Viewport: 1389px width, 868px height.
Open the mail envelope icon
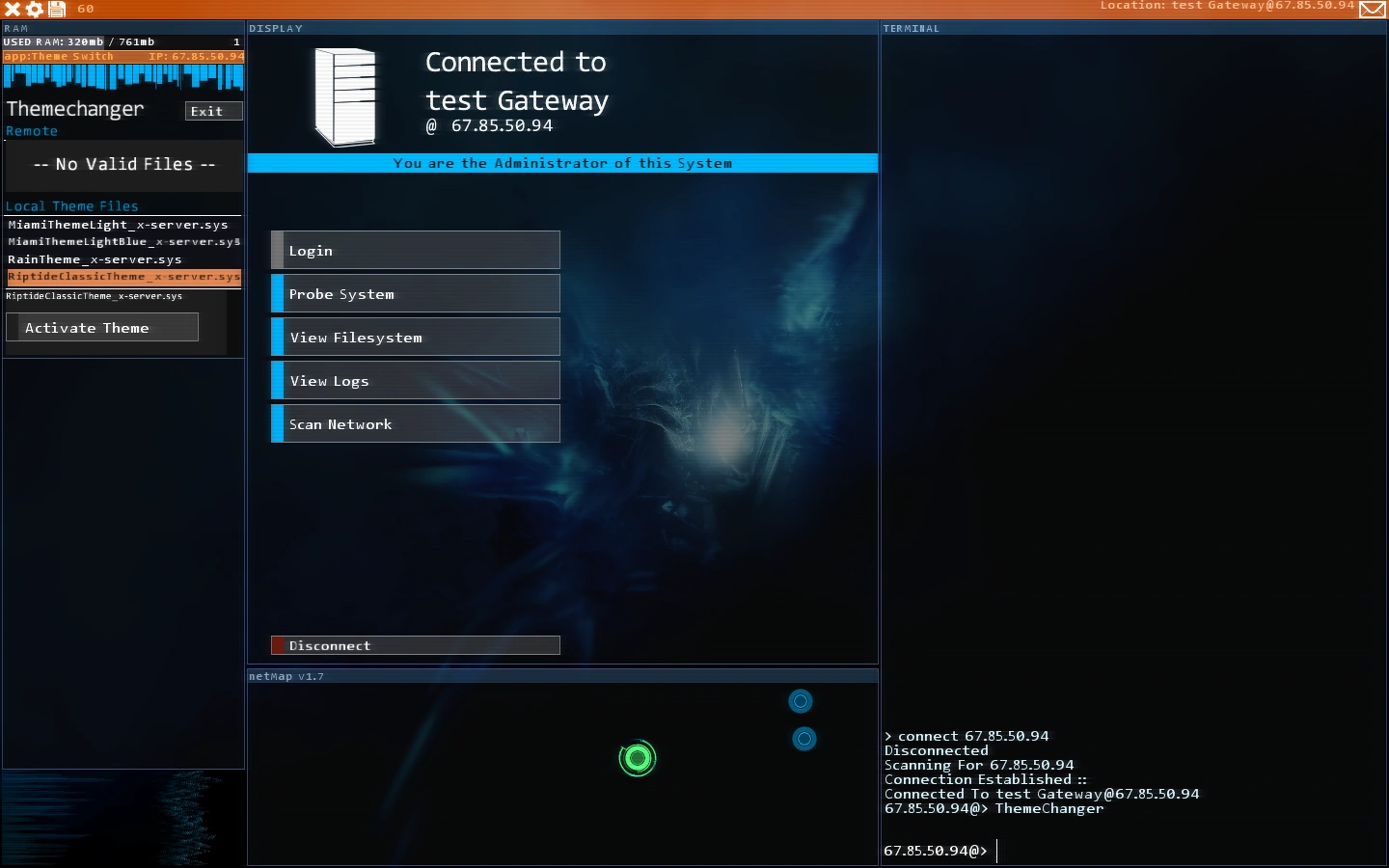click(x=1373, y=9)
